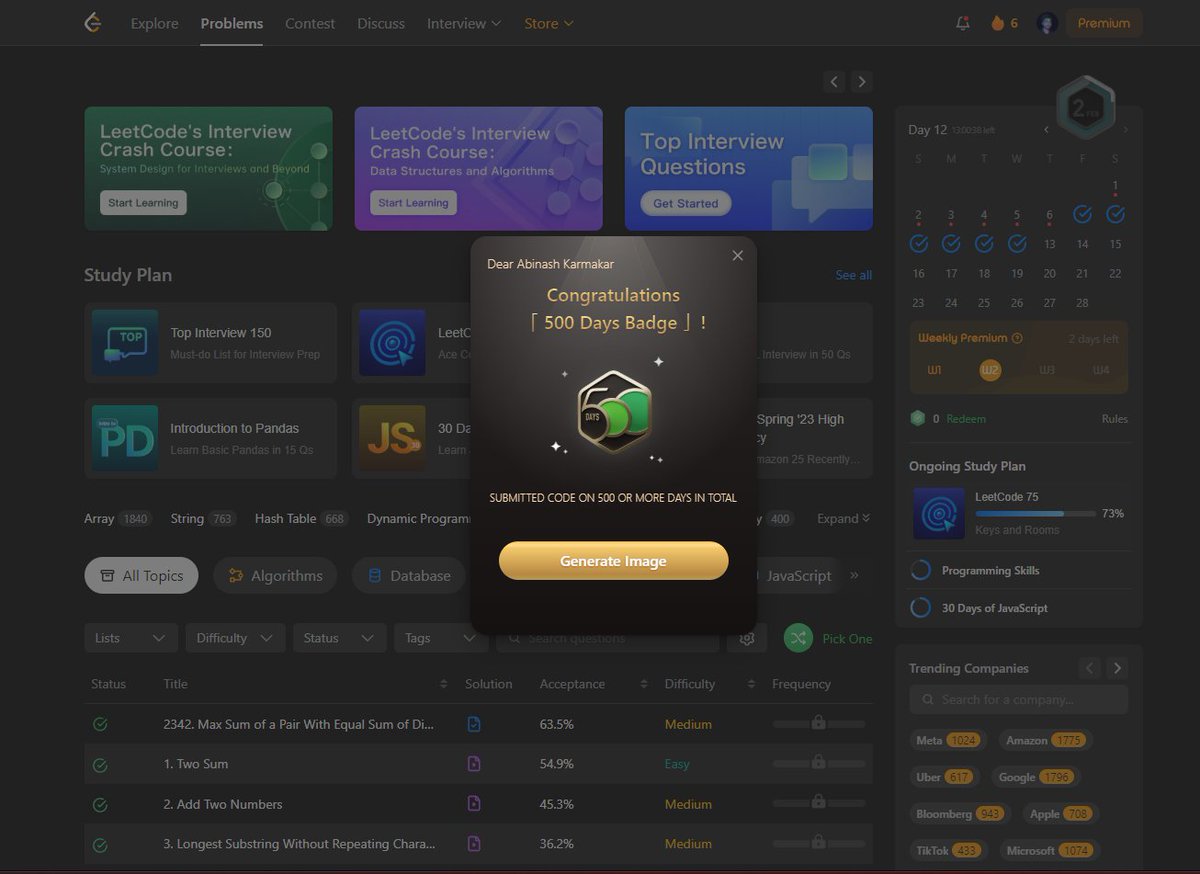The width and height of the screenshot is (1200, 874).
Task: Click the LeetCode 75 ongoing plan icon
Action: (x=939, y=513)
